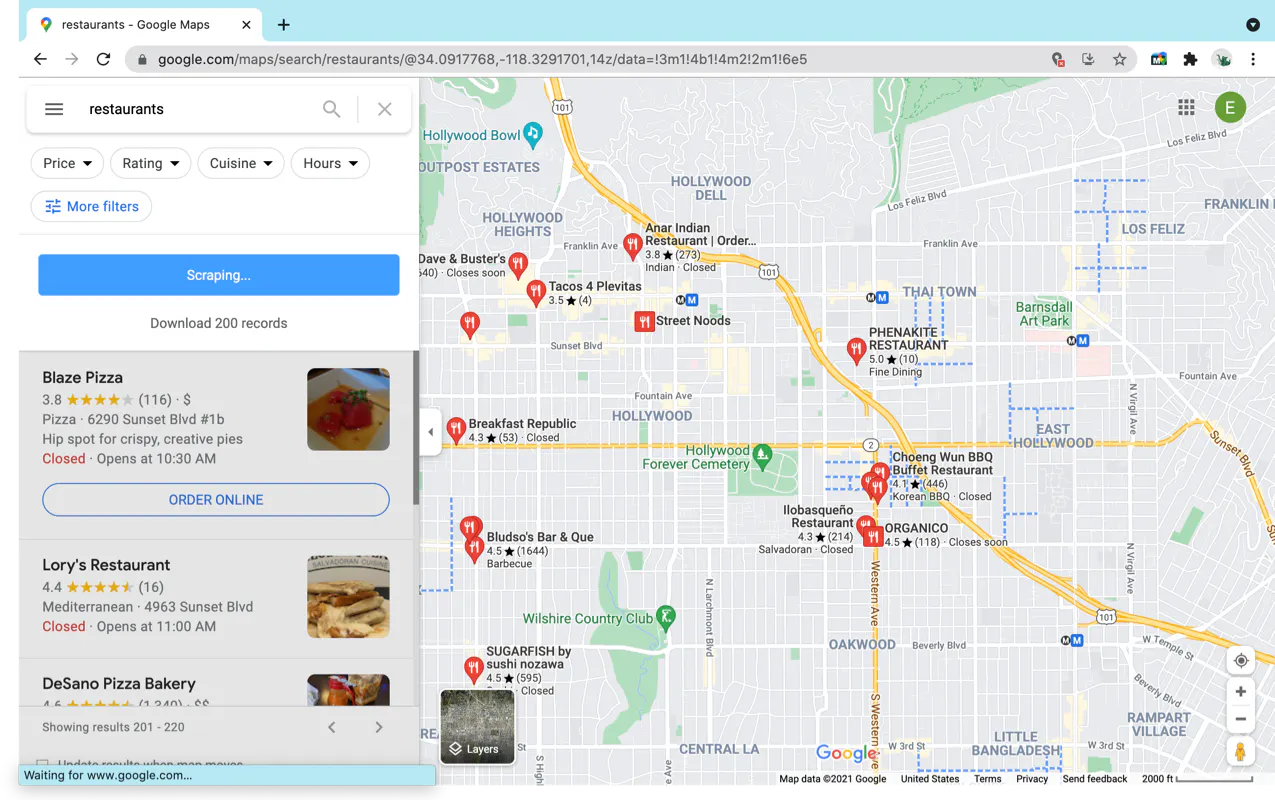The image size is (1275, 800).
Task: Select the PHENAKITE RESTAURANT map pin
Action: [x=856, y=349]
